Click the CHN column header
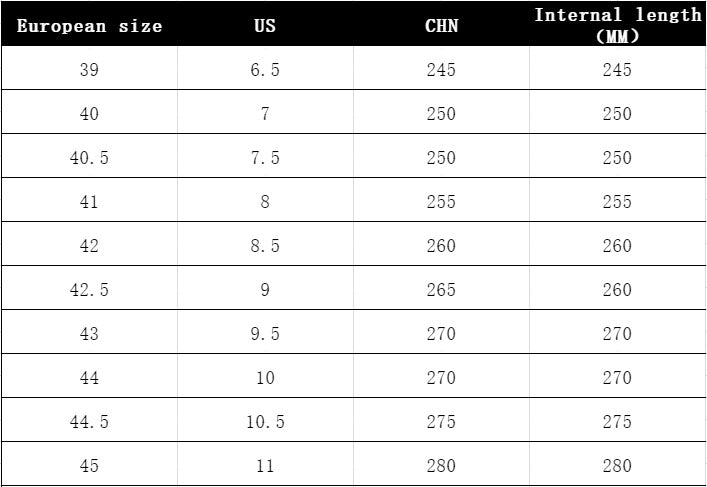This screenshot has height=487, width=707. pos(441,26)
